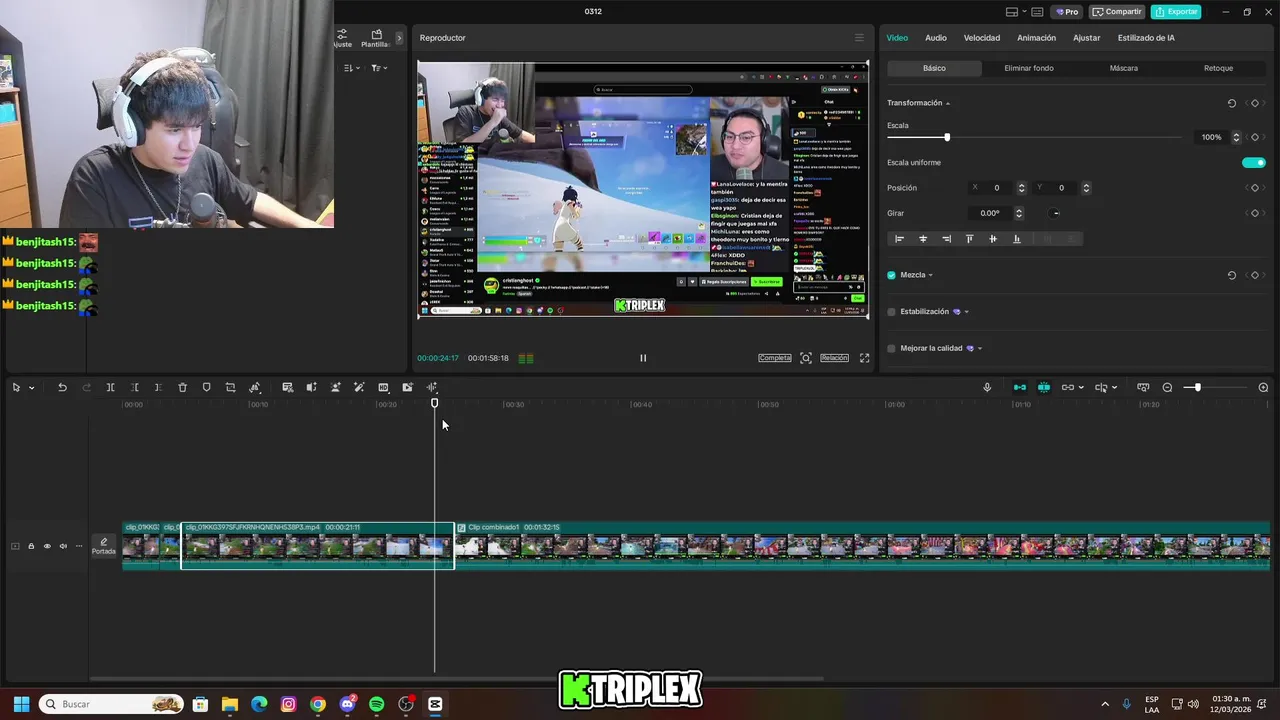This screenshot has height=720, width=1280.
Task: Click the timeline zoom slider handle
Action: [x=1197, y=387]
